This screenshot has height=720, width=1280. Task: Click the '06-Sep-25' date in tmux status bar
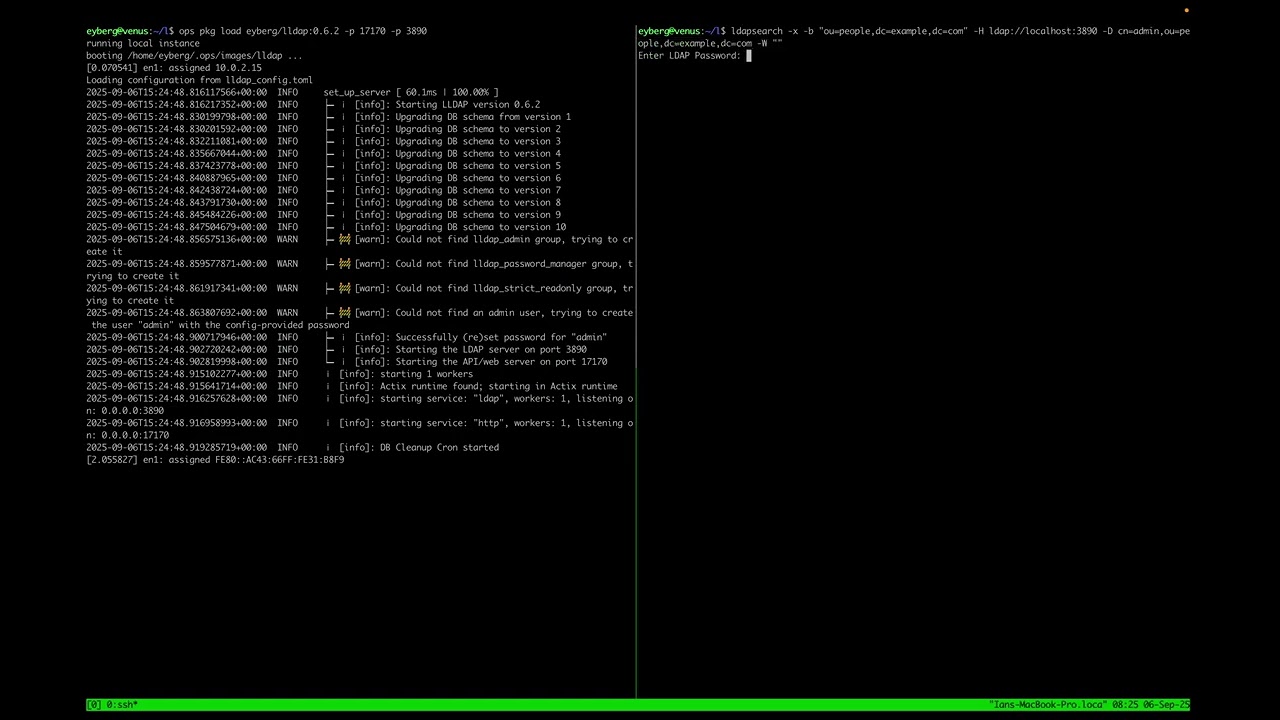pos(1166,705)
